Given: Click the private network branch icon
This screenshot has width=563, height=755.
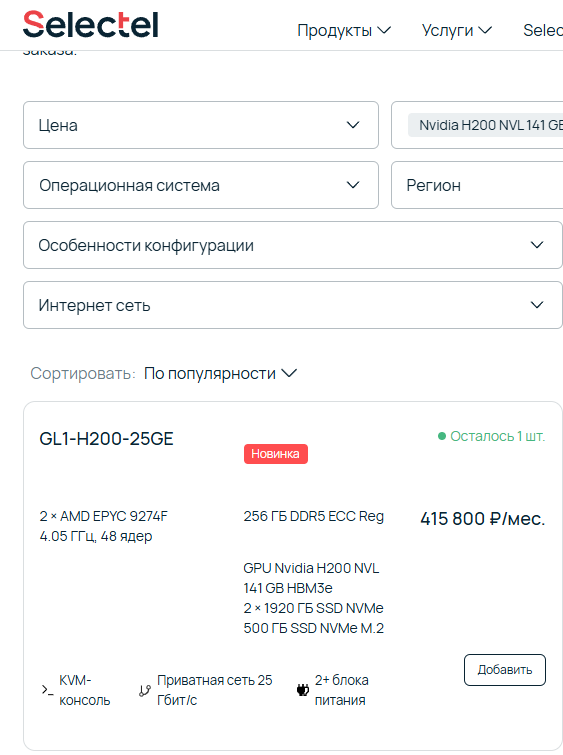Looking at the screenshot, I should (x=144, y=691).
